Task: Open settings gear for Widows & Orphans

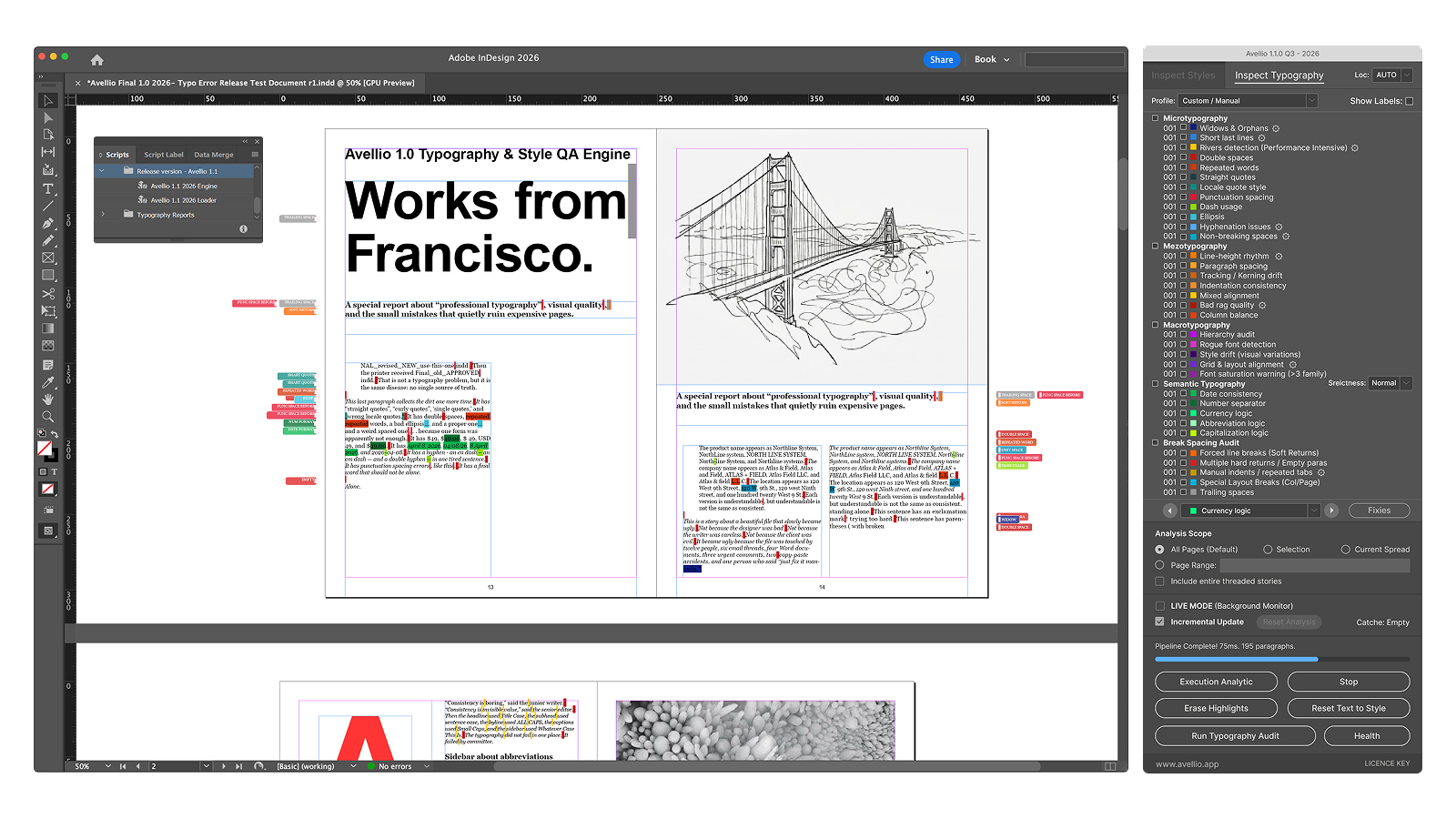Action: coord(1276,128)
